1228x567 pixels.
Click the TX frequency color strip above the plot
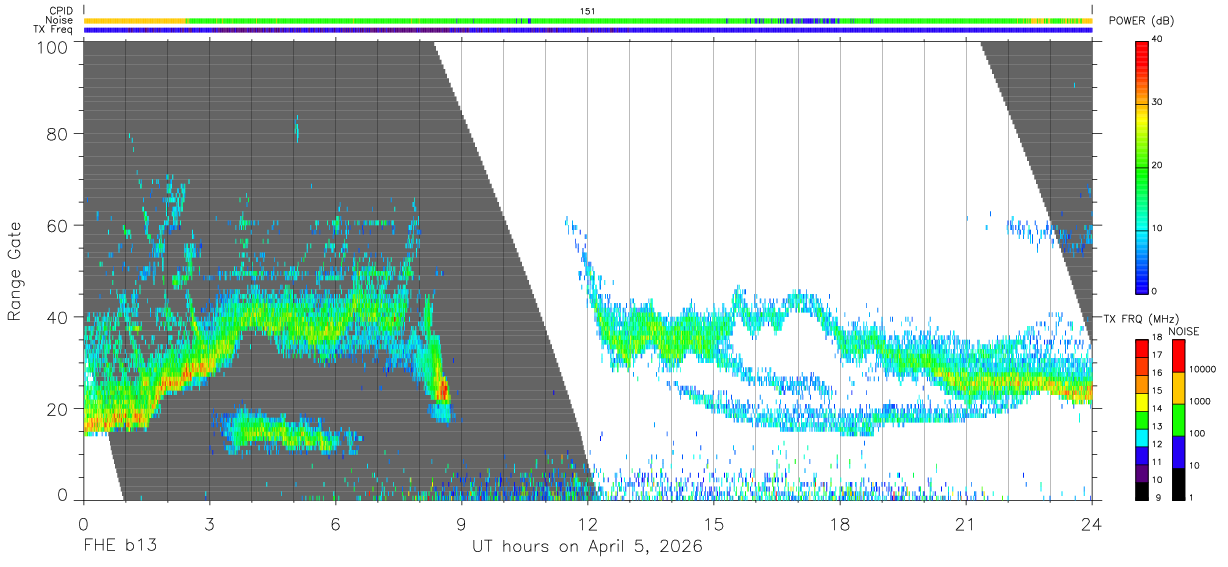point(588,30)
